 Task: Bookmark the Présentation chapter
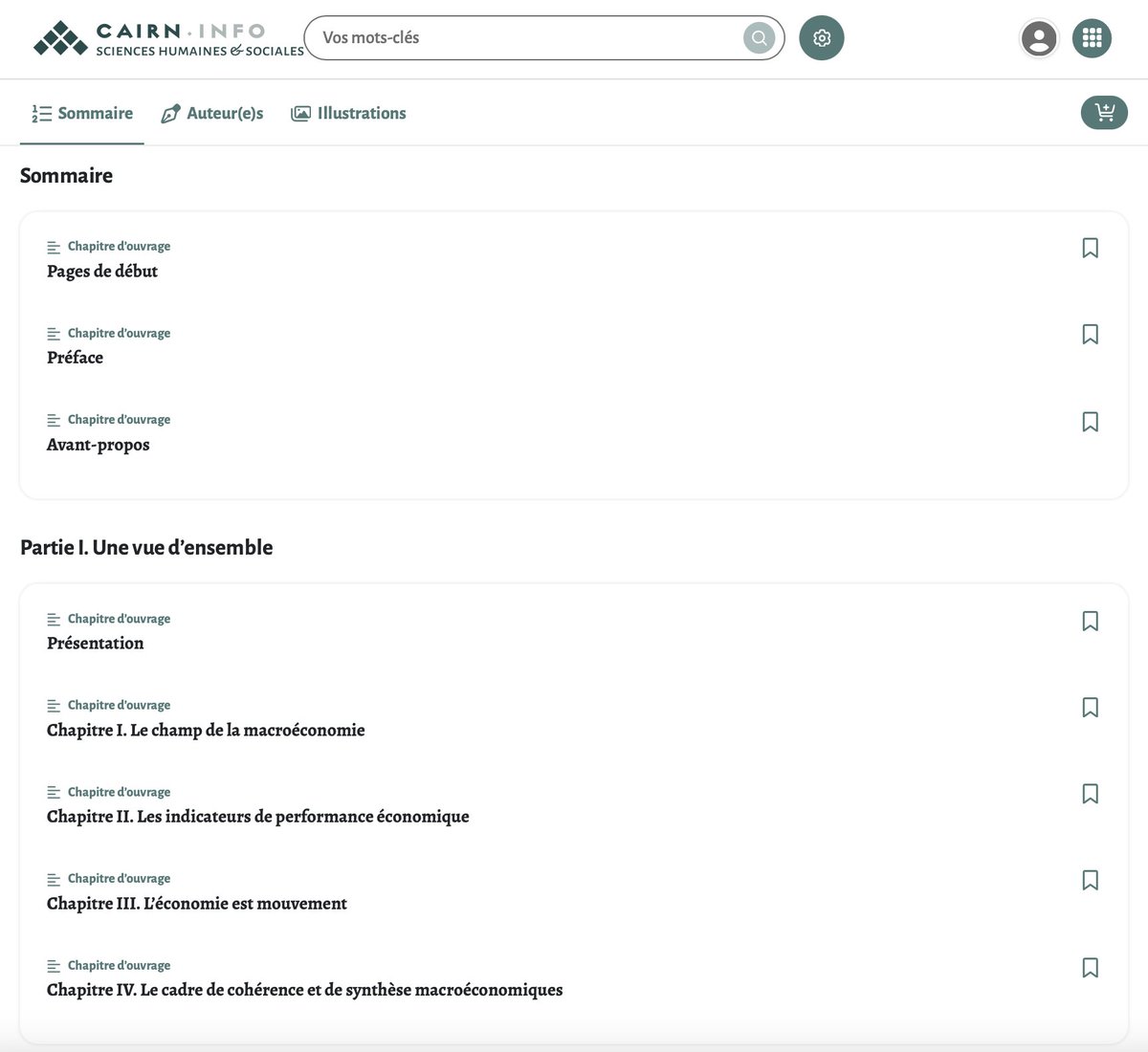pos(1090,621)
